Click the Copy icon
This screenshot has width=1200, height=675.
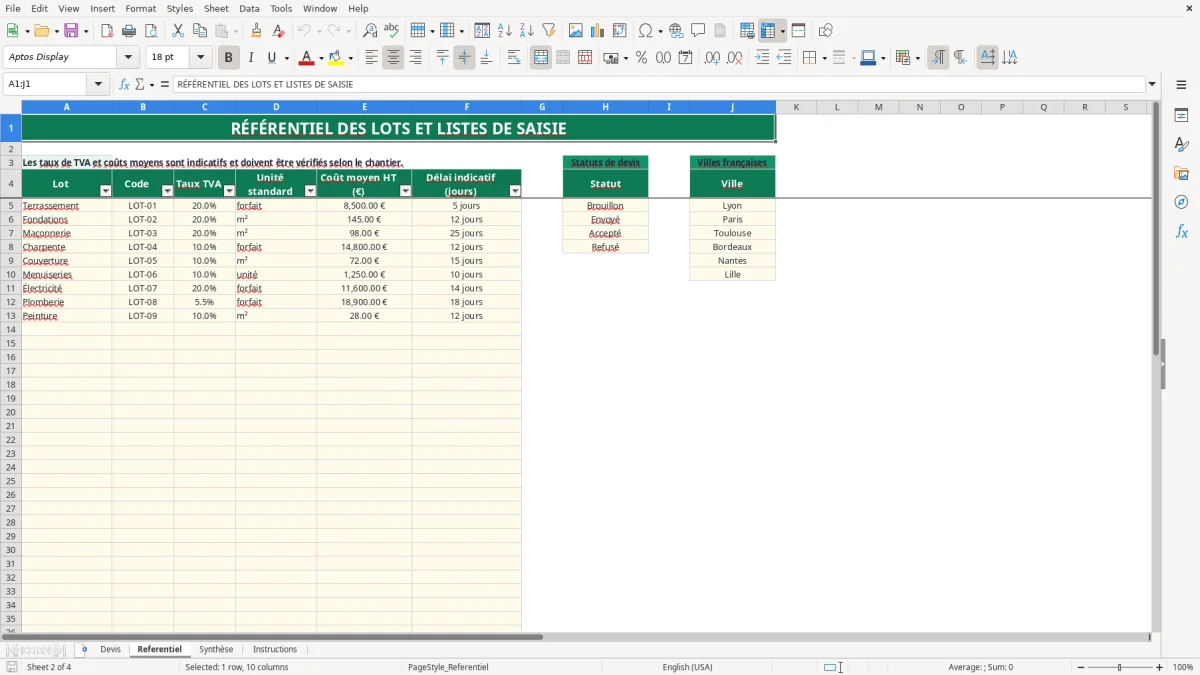(x=200, y=31)
